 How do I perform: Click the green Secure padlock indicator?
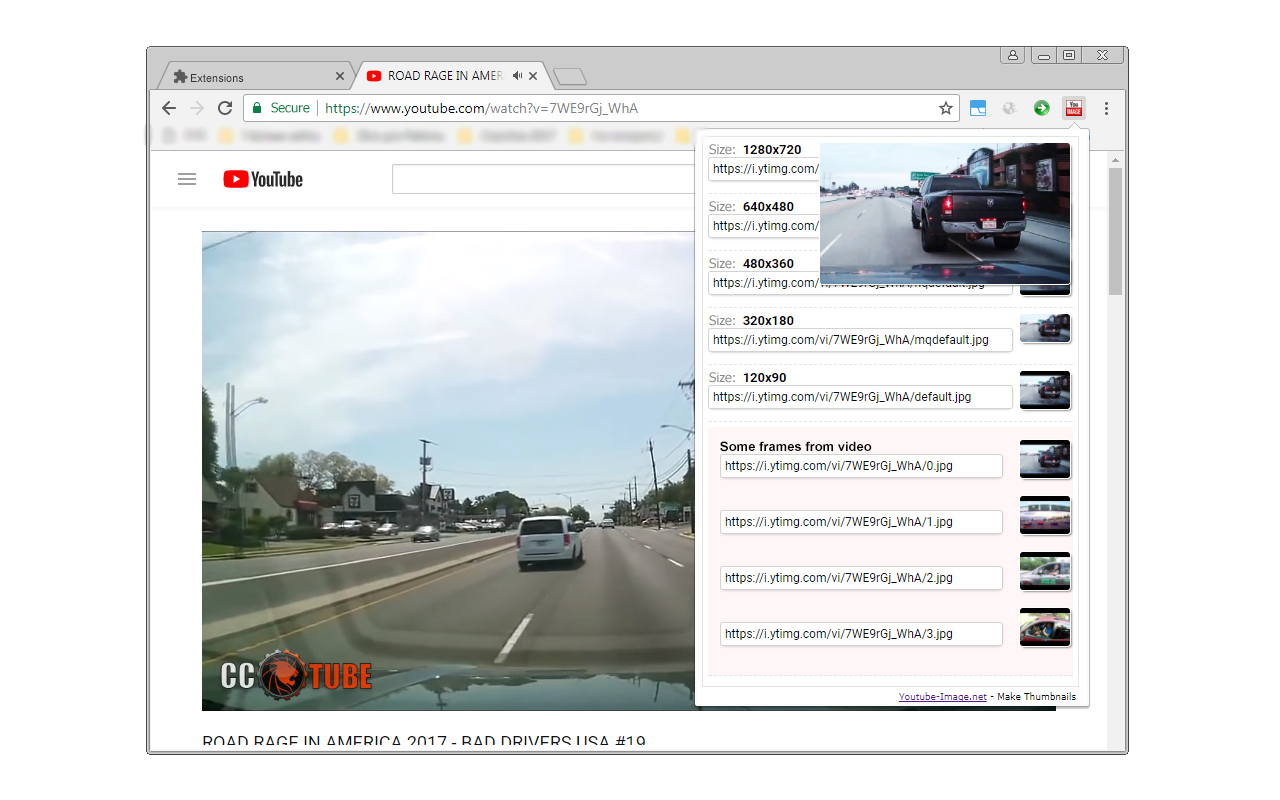[281, 108]
